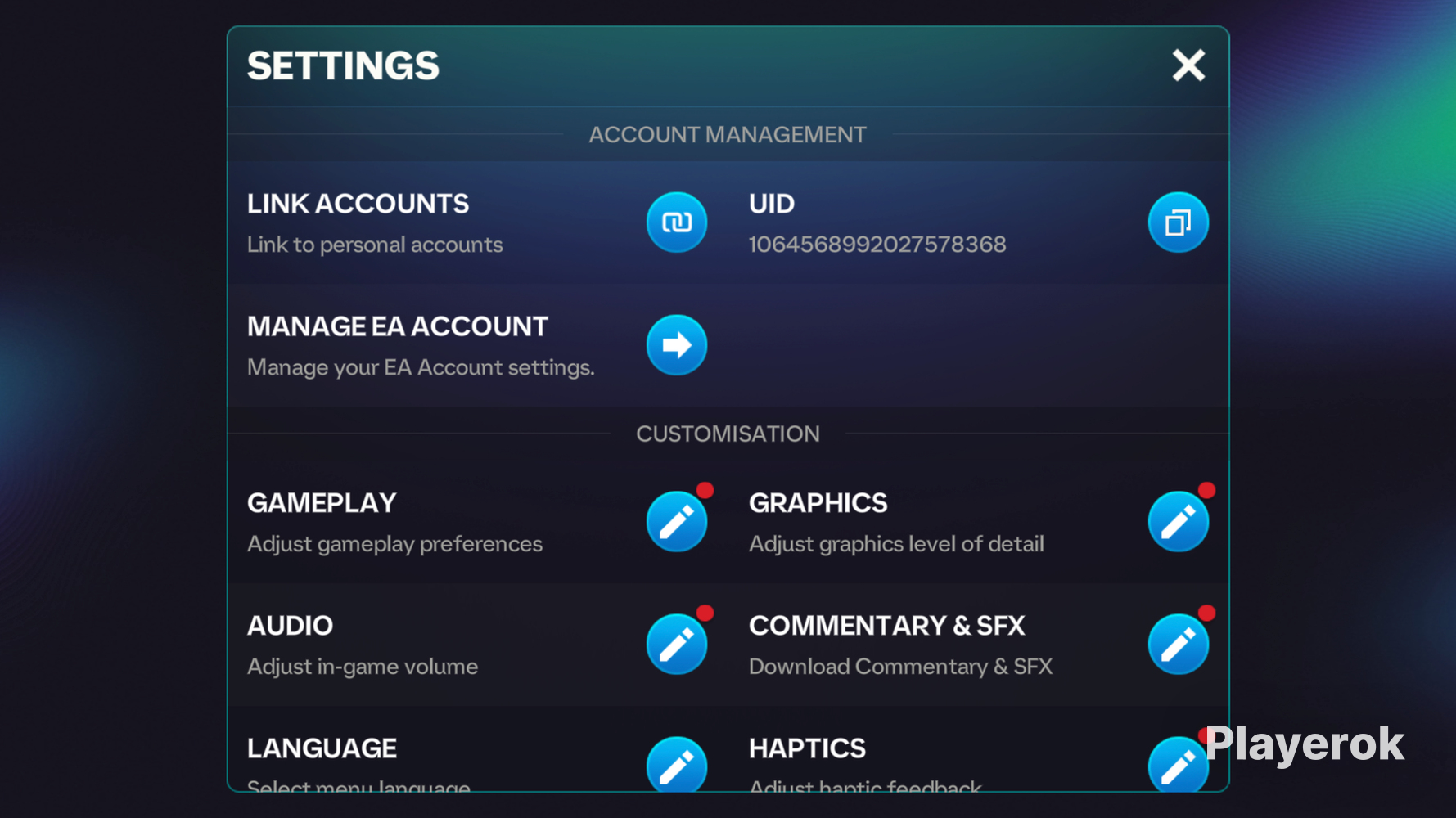Close the Settings panel
This screenshot has height=818, width=1456.
point(1188,65)
